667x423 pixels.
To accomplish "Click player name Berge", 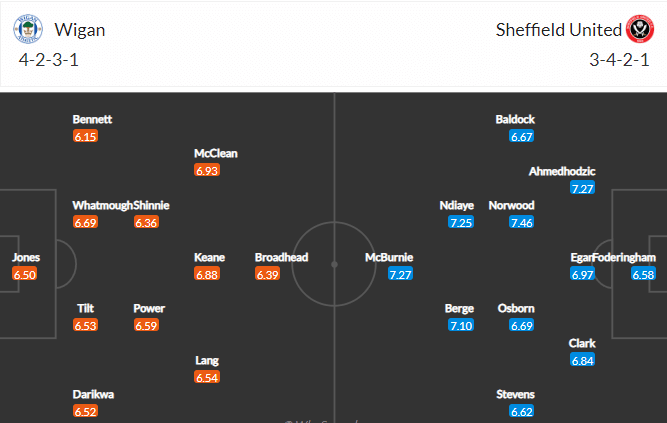I will click(459, 309).
